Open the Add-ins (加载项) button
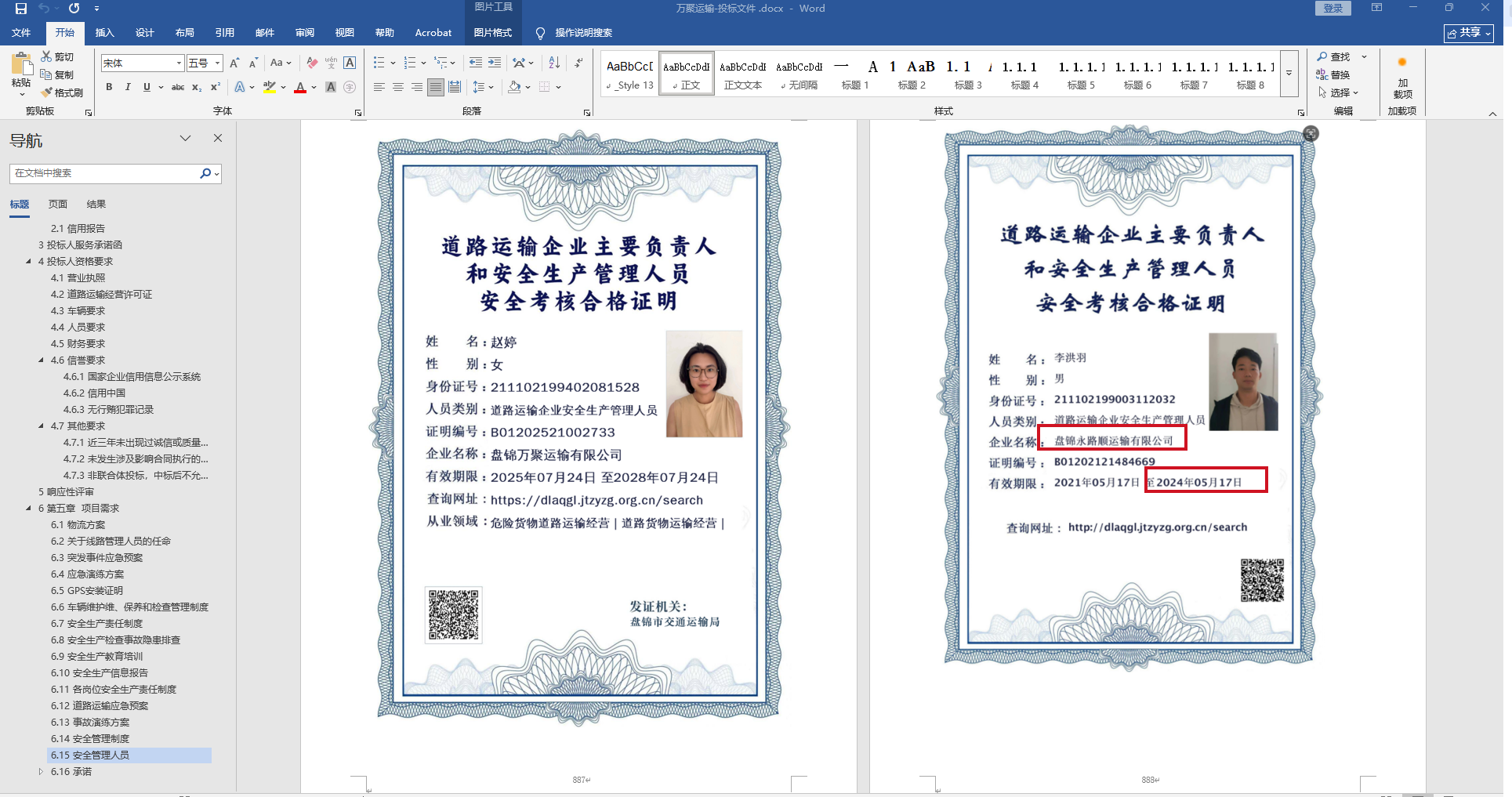 click(x=1402, y=77)
